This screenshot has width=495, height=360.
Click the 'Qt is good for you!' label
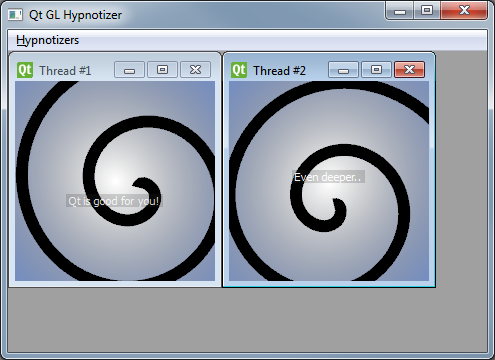pyautogui.click(x=114, y=201)
